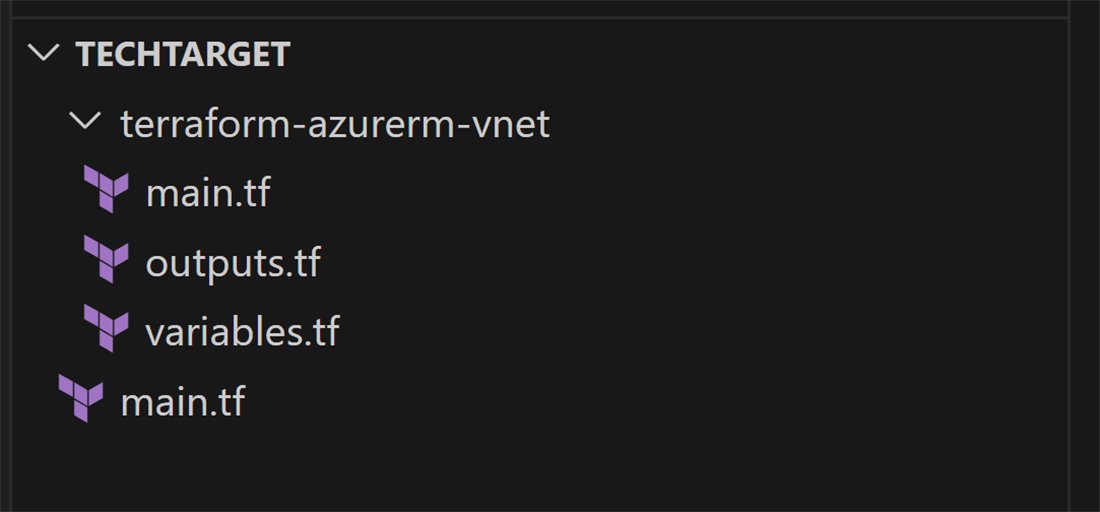This screenshot has height=512, width=1100.
Task: Select the terraform-azurerm-vnet folder name
Action: coord(334,125)
